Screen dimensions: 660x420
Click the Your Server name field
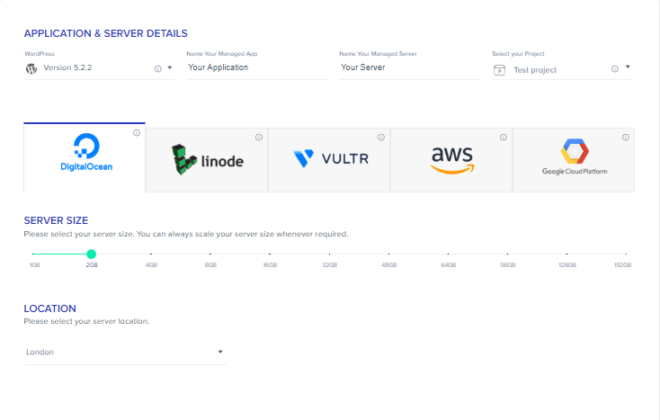pos(410,68)
